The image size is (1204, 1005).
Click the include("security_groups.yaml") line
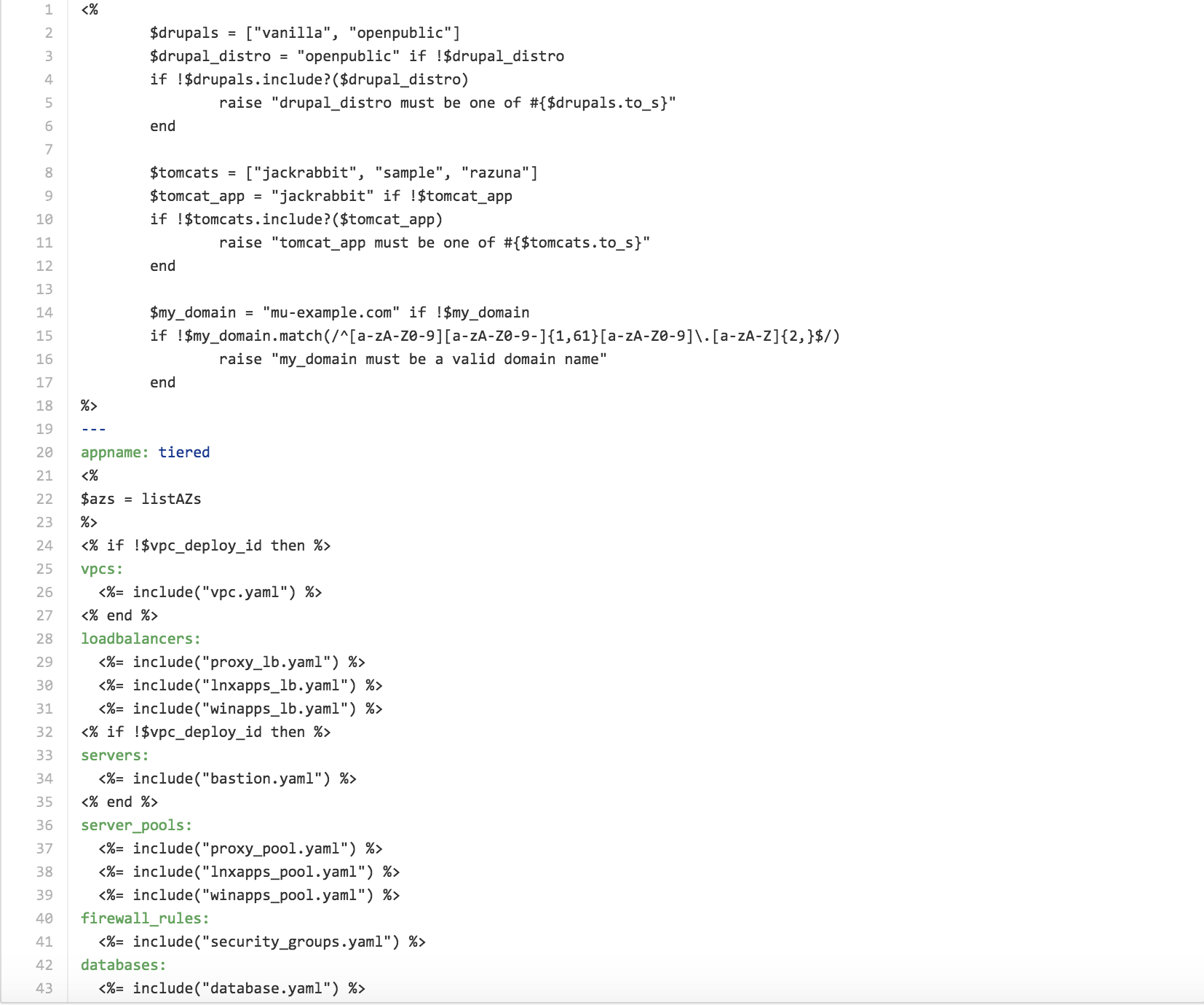[x=262, y=942]
